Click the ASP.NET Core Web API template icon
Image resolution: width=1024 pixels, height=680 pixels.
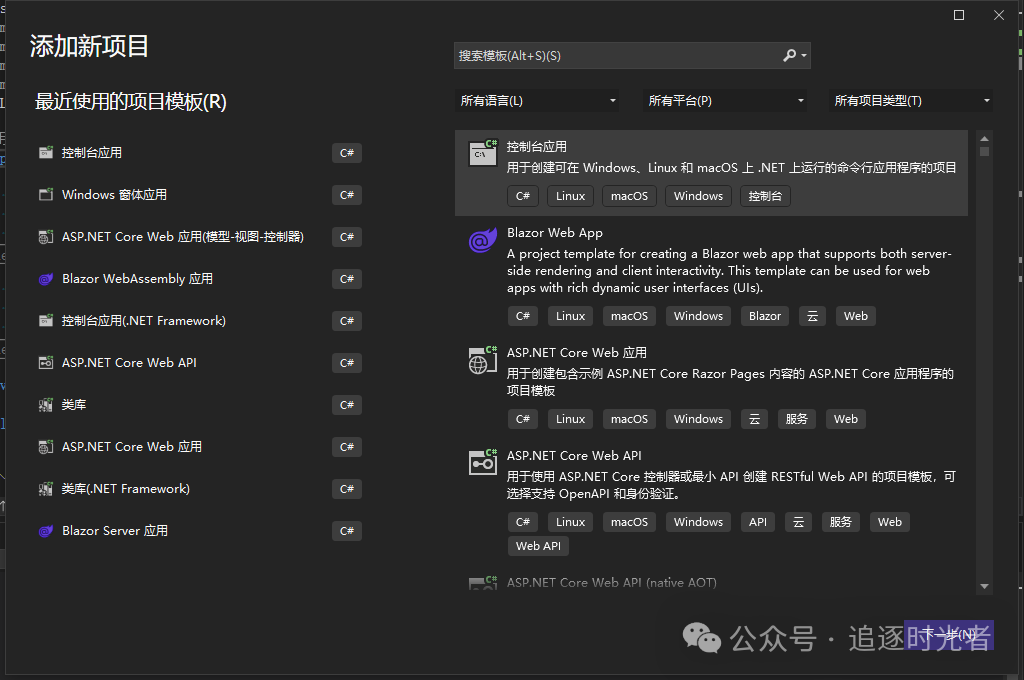[483, 462]
